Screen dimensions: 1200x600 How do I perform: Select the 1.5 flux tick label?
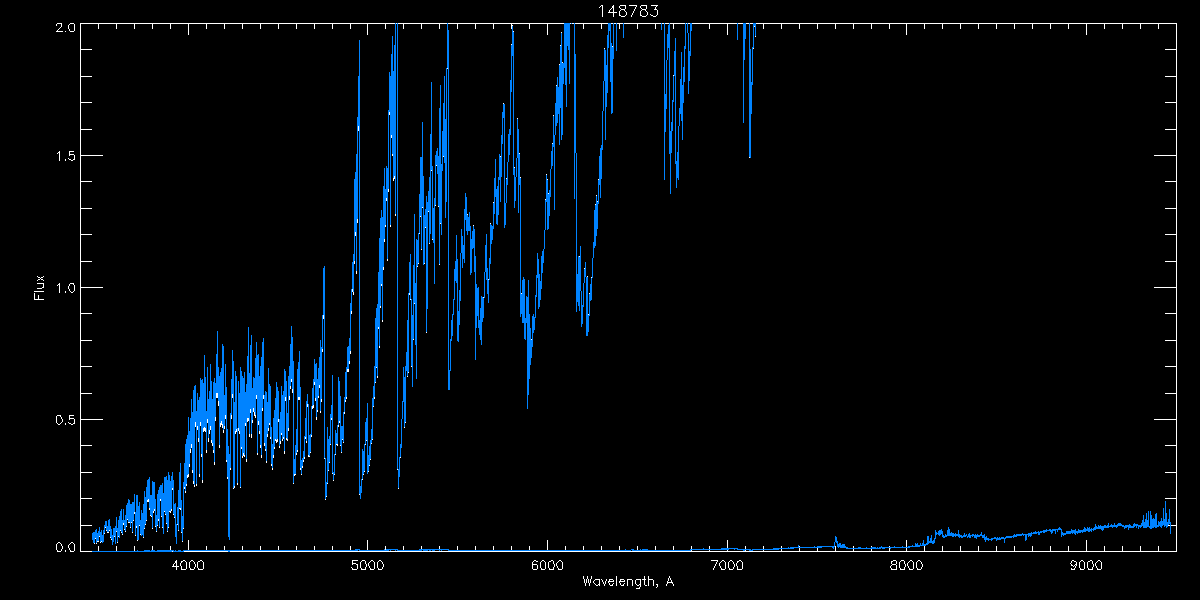pyautogui.click(x=65, y=157)
